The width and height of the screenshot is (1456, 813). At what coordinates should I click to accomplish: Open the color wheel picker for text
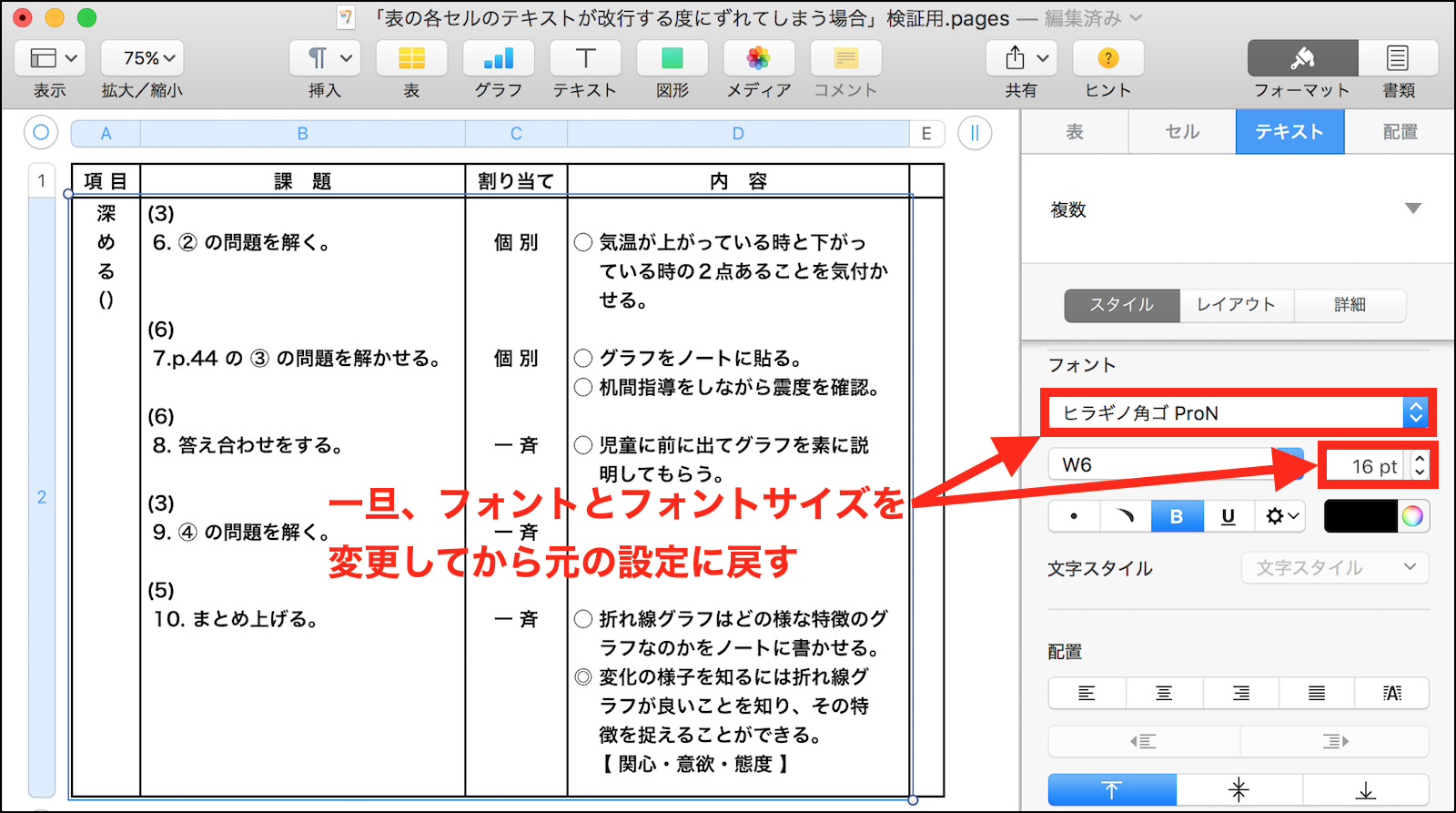(1412, 516)
